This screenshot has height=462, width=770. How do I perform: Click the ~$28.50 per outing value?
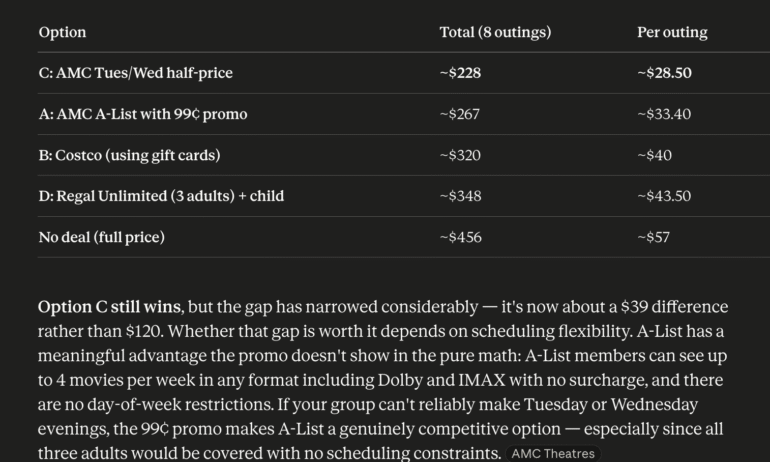click(x=664, y=73)
